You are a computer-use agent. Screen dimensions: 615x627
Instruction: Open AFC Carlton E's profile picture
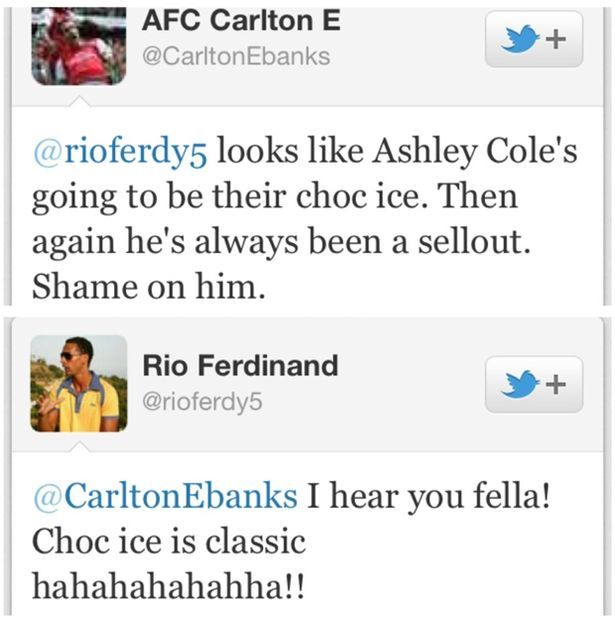78,47
